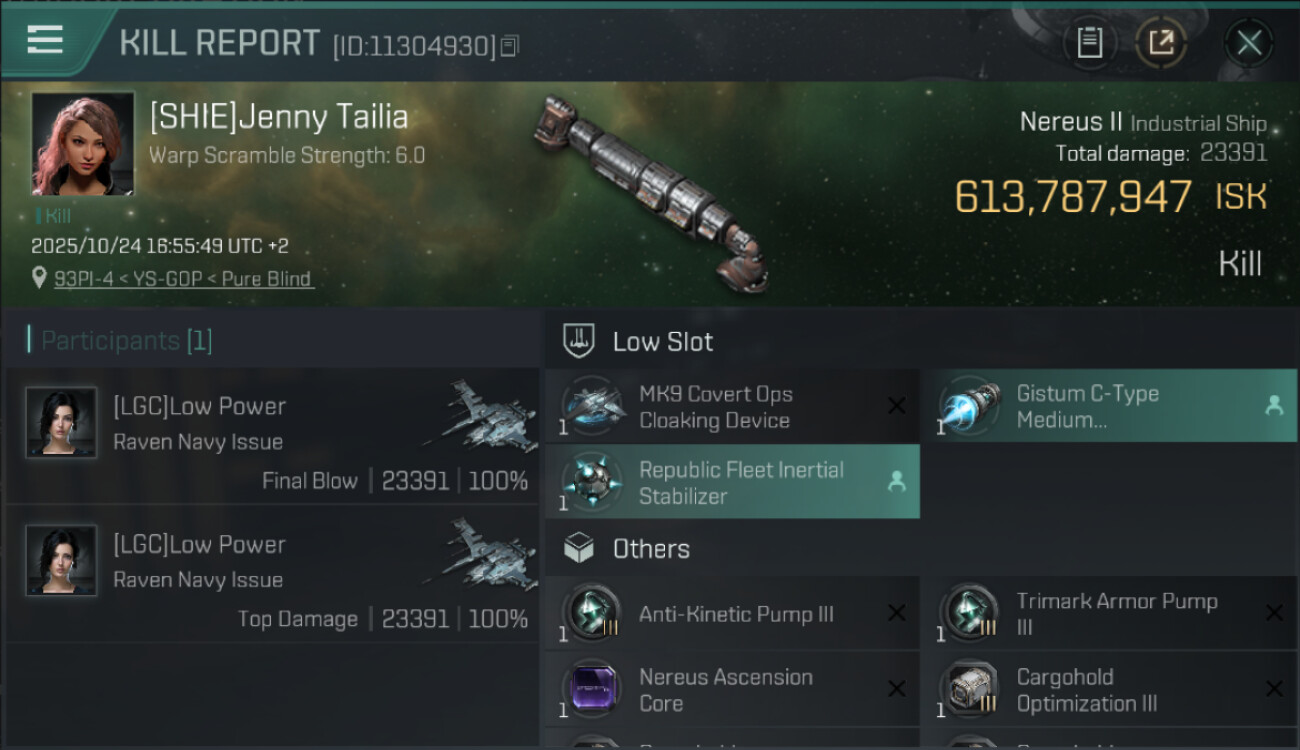The height and width of the screenshot is (750, 1300).
Task: View Jenny Tailia's portrait
Action: coord(83,143)
